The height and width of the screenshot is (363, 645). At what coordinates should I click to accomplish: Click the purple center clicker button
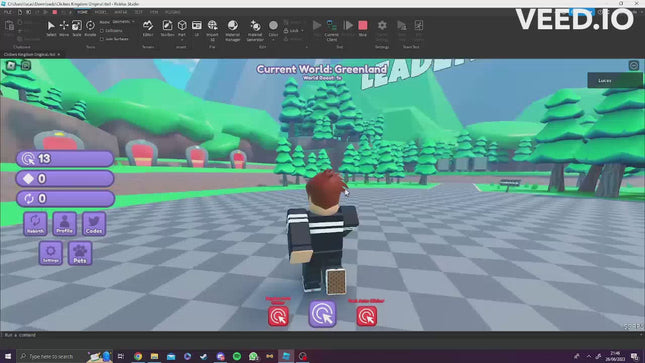click(x=322, y=314)
